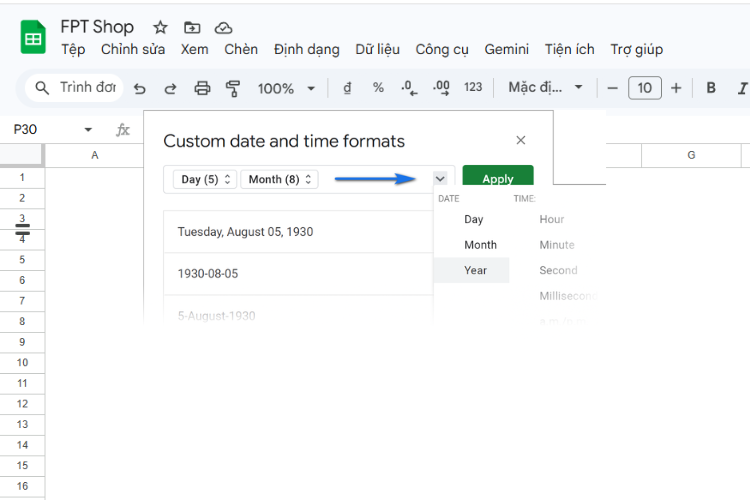The image size is (750, 500).
Task: Decrease decimal places
Action: click(409, 88)
